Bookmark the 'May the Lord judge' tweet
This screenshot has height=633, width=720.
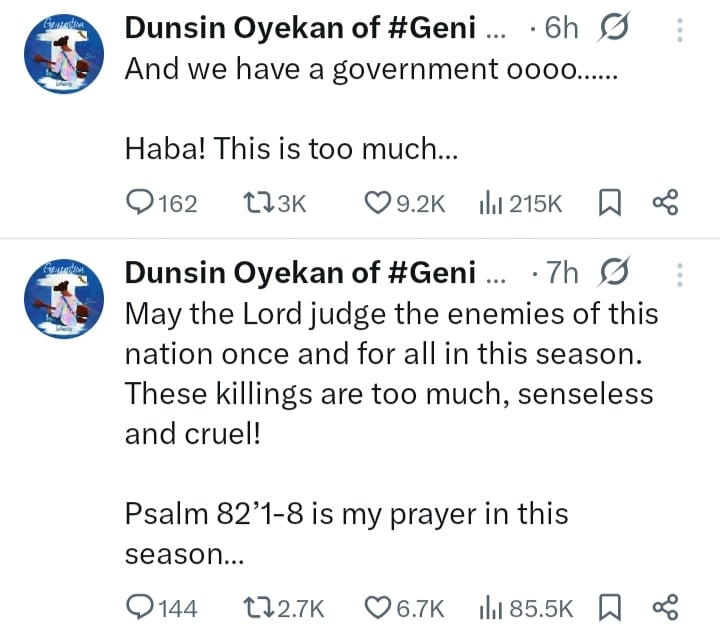click(x=608, y=607)
